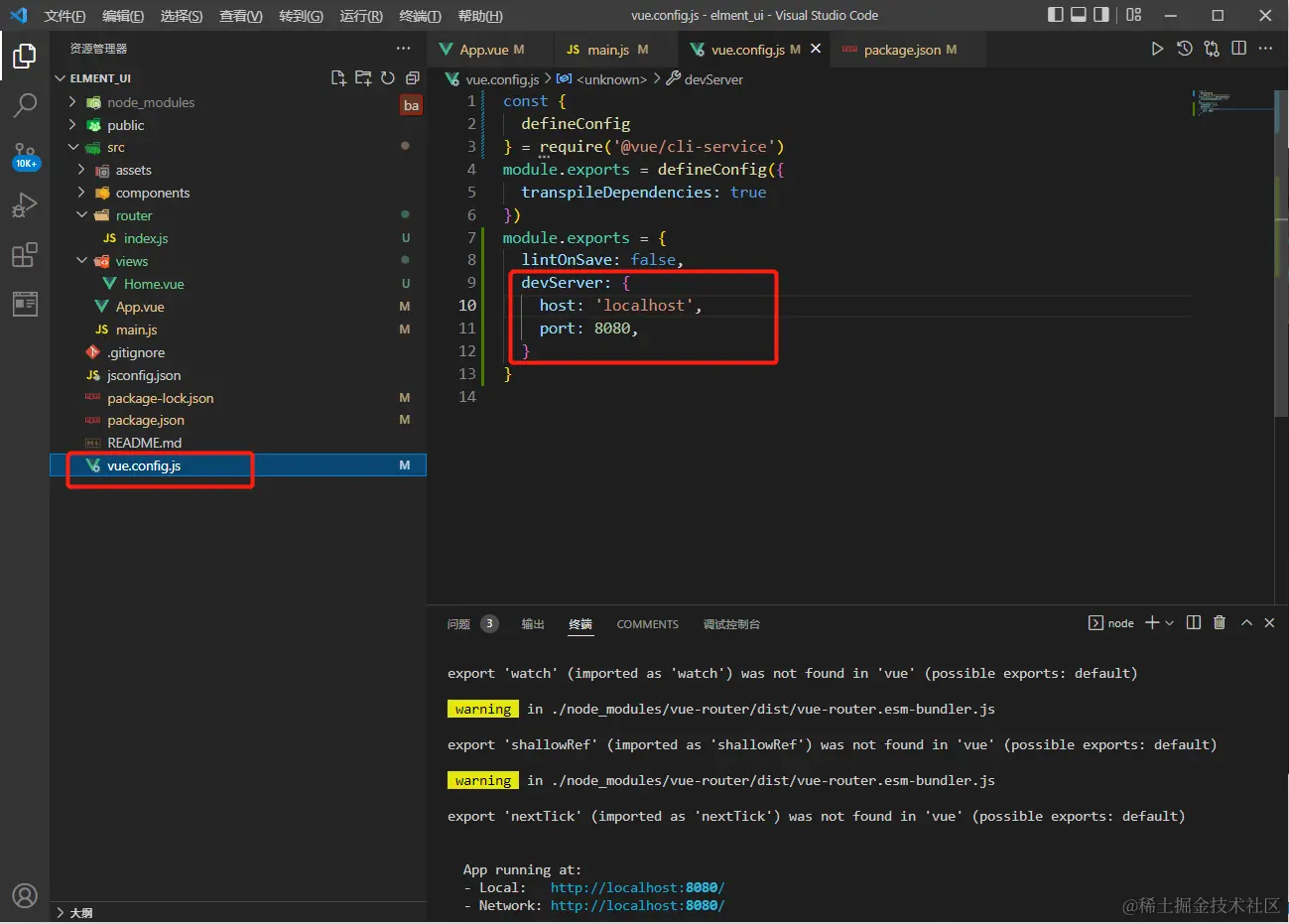Open the Explorer view in activity bar
1289x924 pixels.
click(x=25, y=57)
